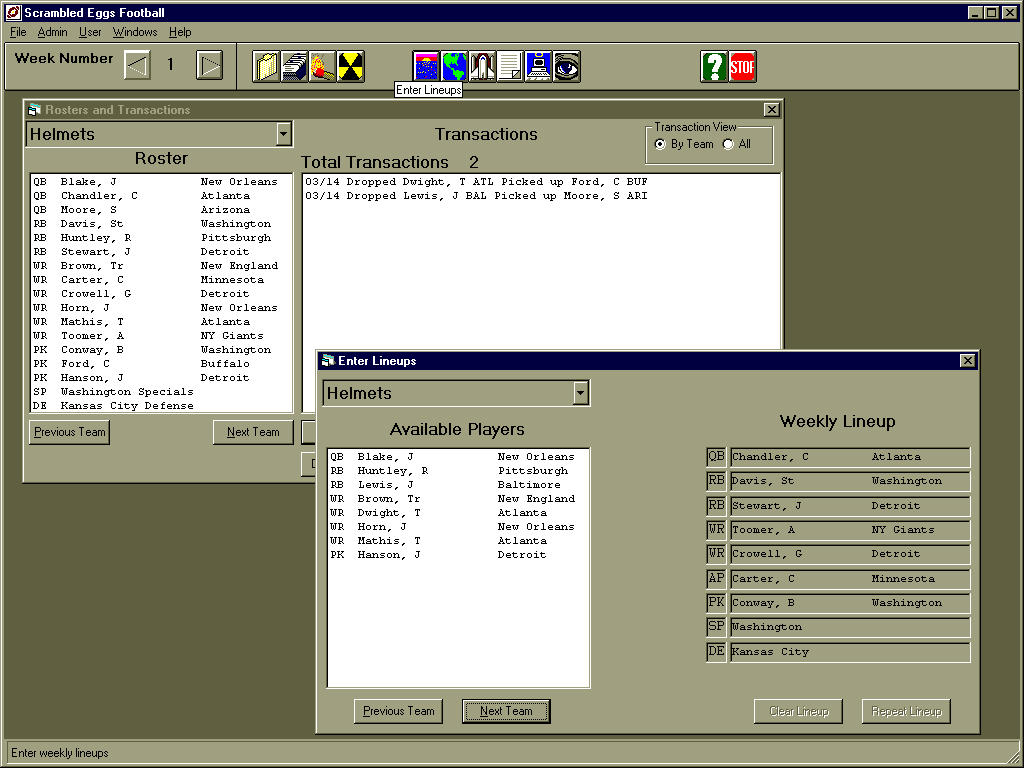Click the stacked papers toolbar icon

[294, 67]
